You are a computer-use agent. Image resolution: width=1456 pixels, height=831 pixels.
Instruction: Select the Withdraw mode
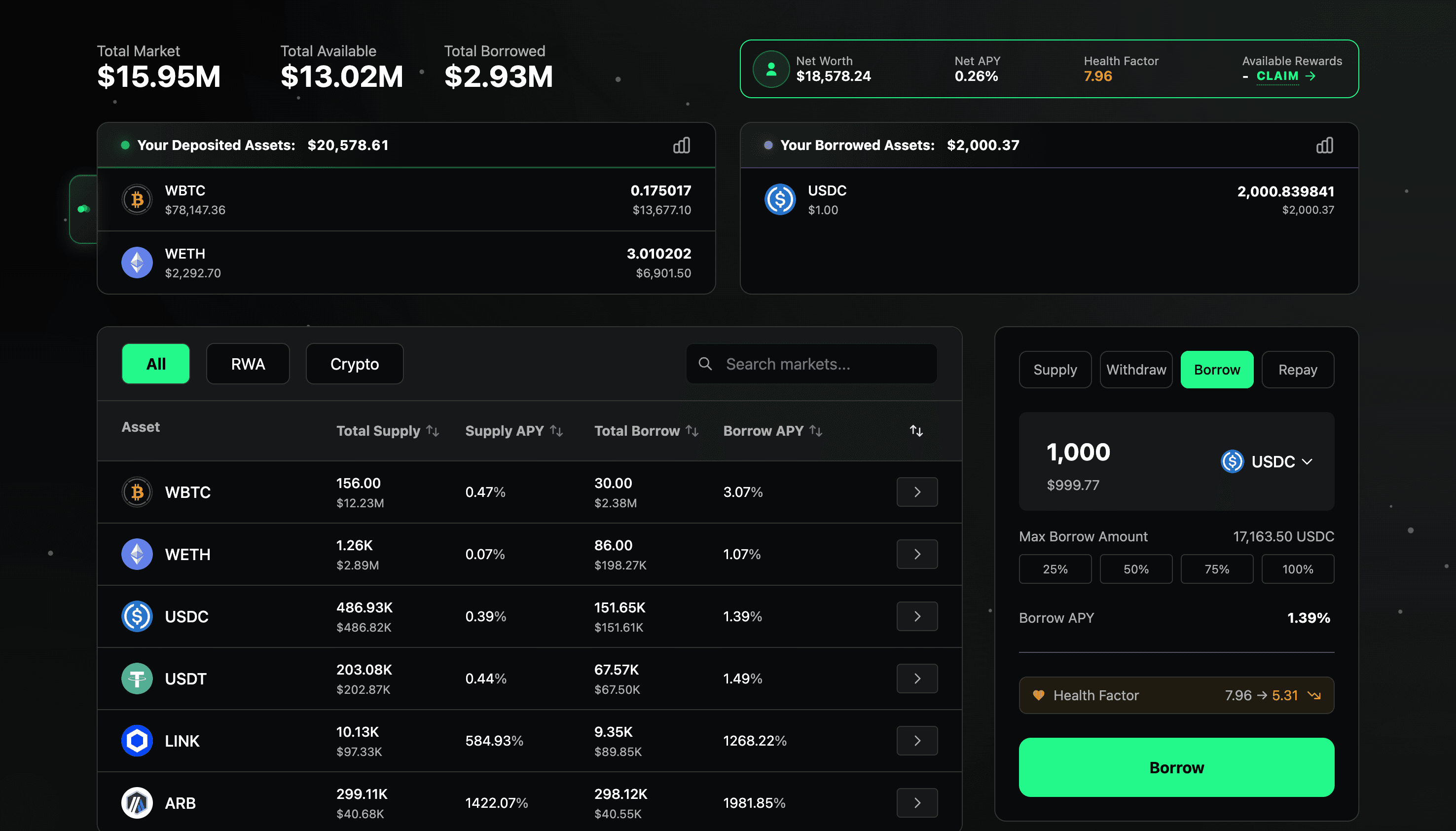(x=1135, y=369)
